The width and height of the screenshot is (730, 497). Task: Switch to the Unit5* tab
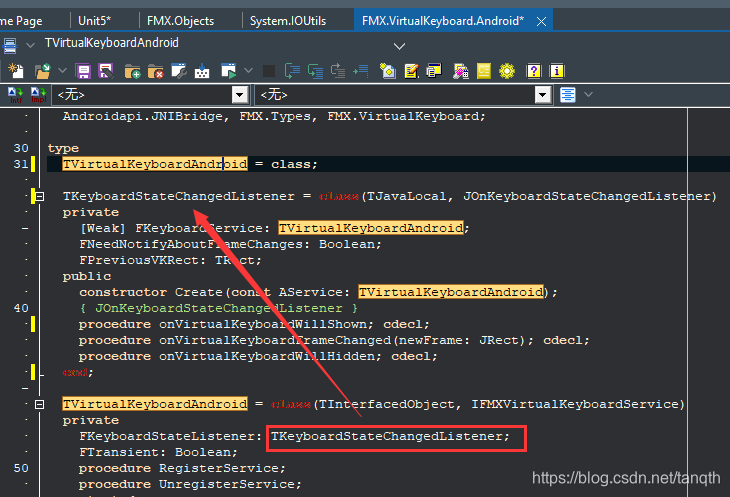[95, 20]
